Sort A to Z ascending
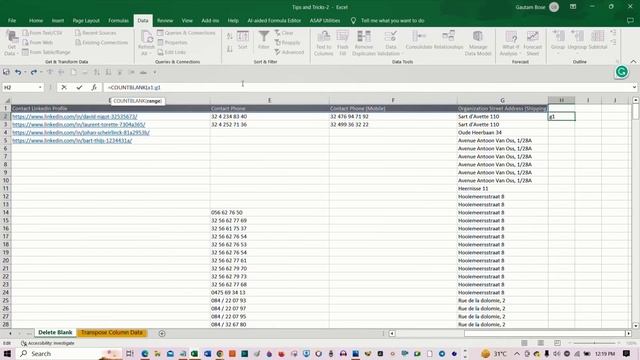The width and height of the screenshot is (640, 360). coord(230,37)
